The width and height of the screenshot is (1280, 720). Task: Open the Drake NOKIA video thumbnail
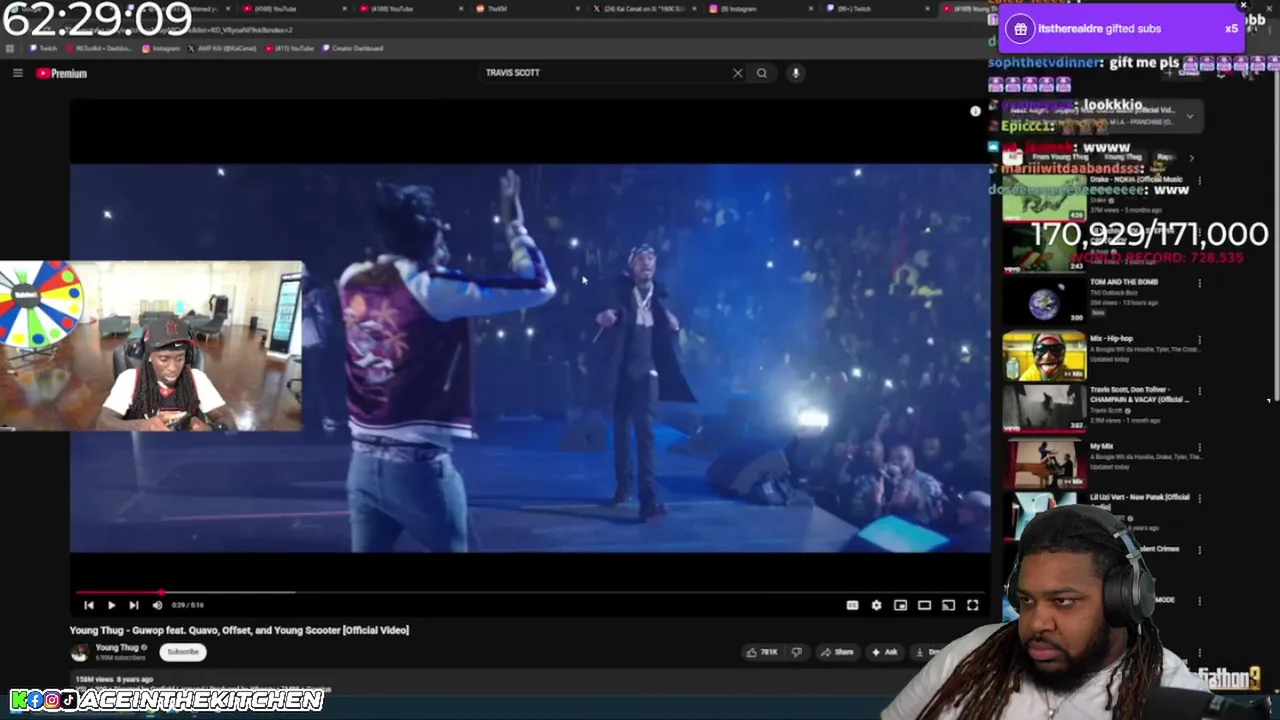tap(1044, 200)
